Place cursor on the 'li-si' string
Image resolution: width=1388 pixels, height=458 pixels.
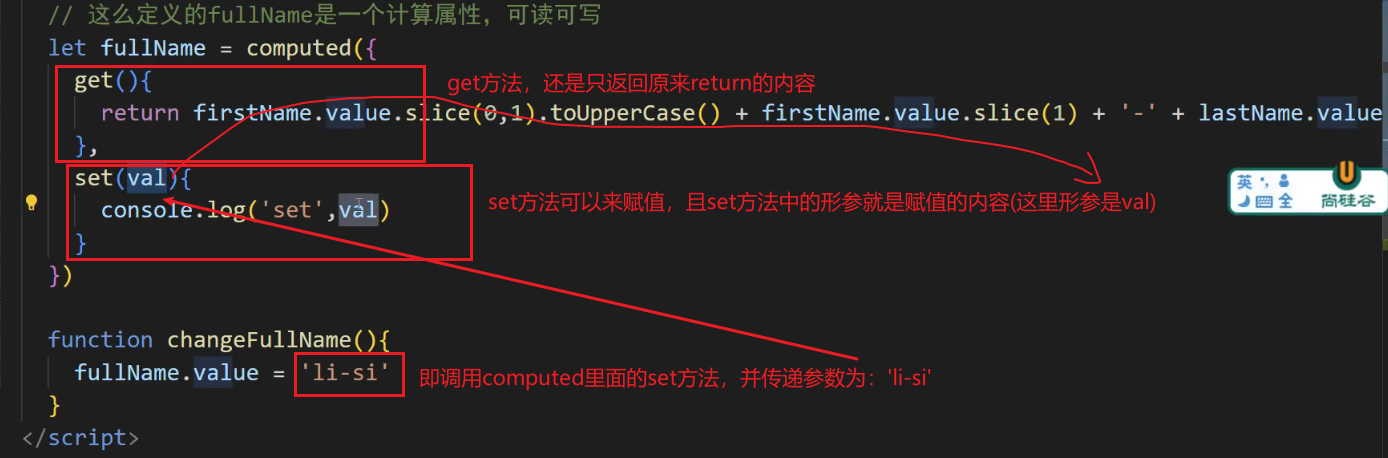[345, 373]
